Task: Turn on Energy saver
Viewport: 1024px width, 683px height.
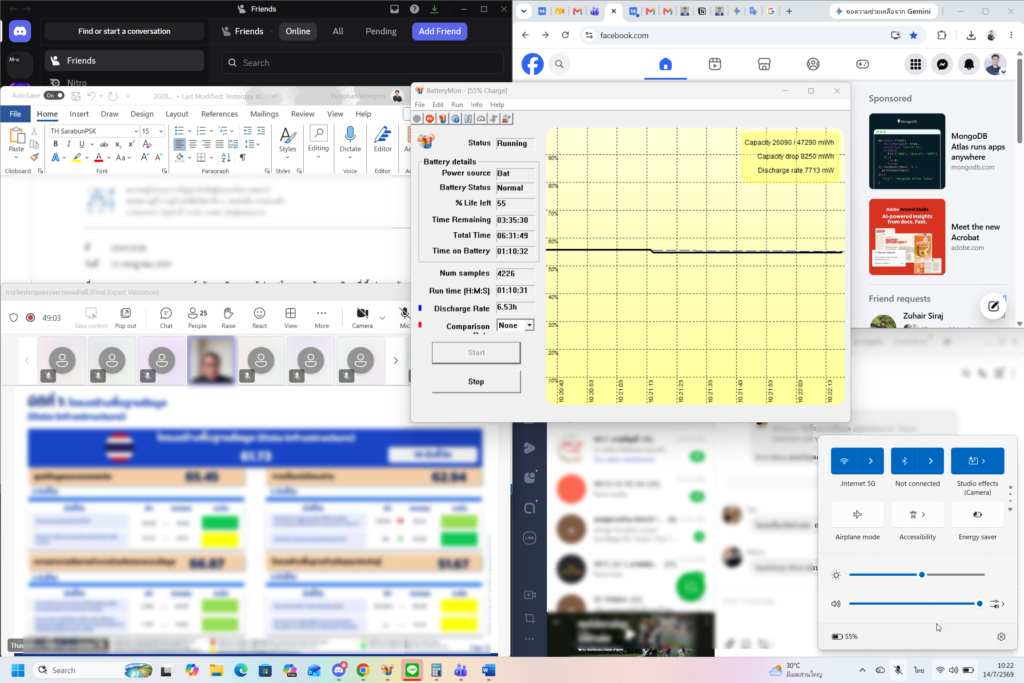Action: coord(978,515)
